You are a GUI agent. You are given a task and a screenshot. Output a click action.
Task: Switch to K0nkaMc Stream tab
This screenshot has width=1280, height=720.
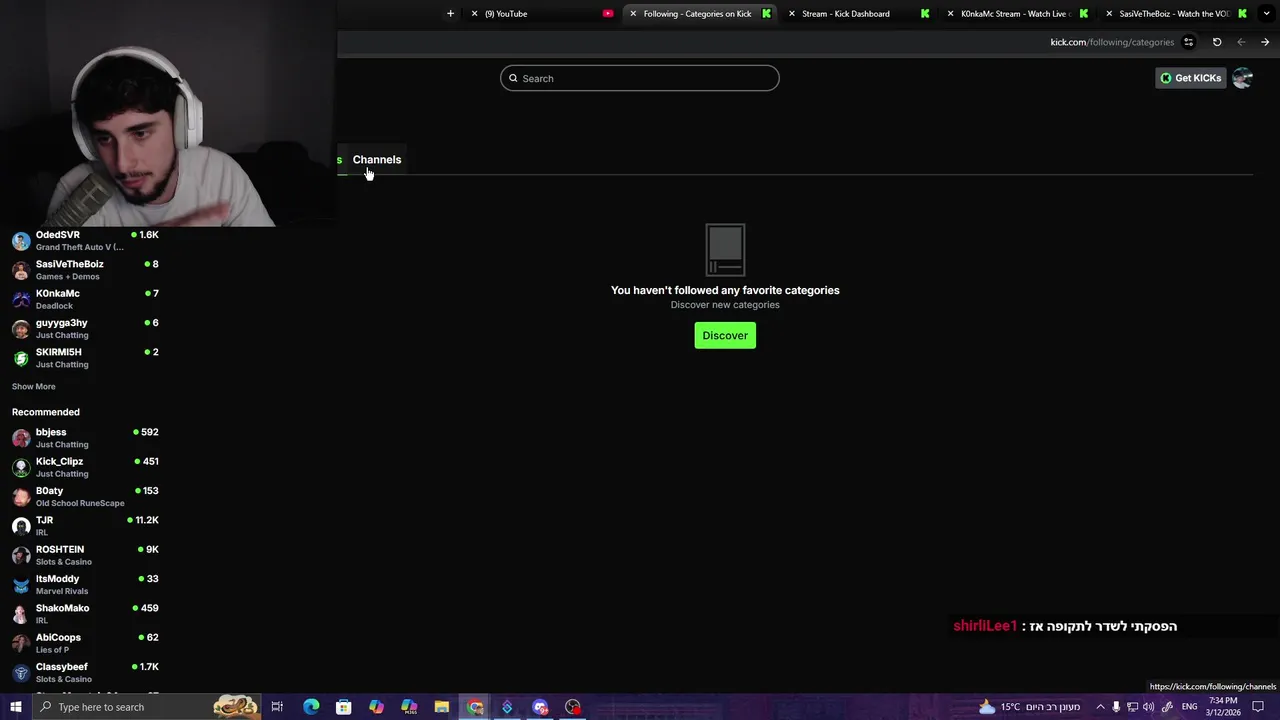[1017, 14]
